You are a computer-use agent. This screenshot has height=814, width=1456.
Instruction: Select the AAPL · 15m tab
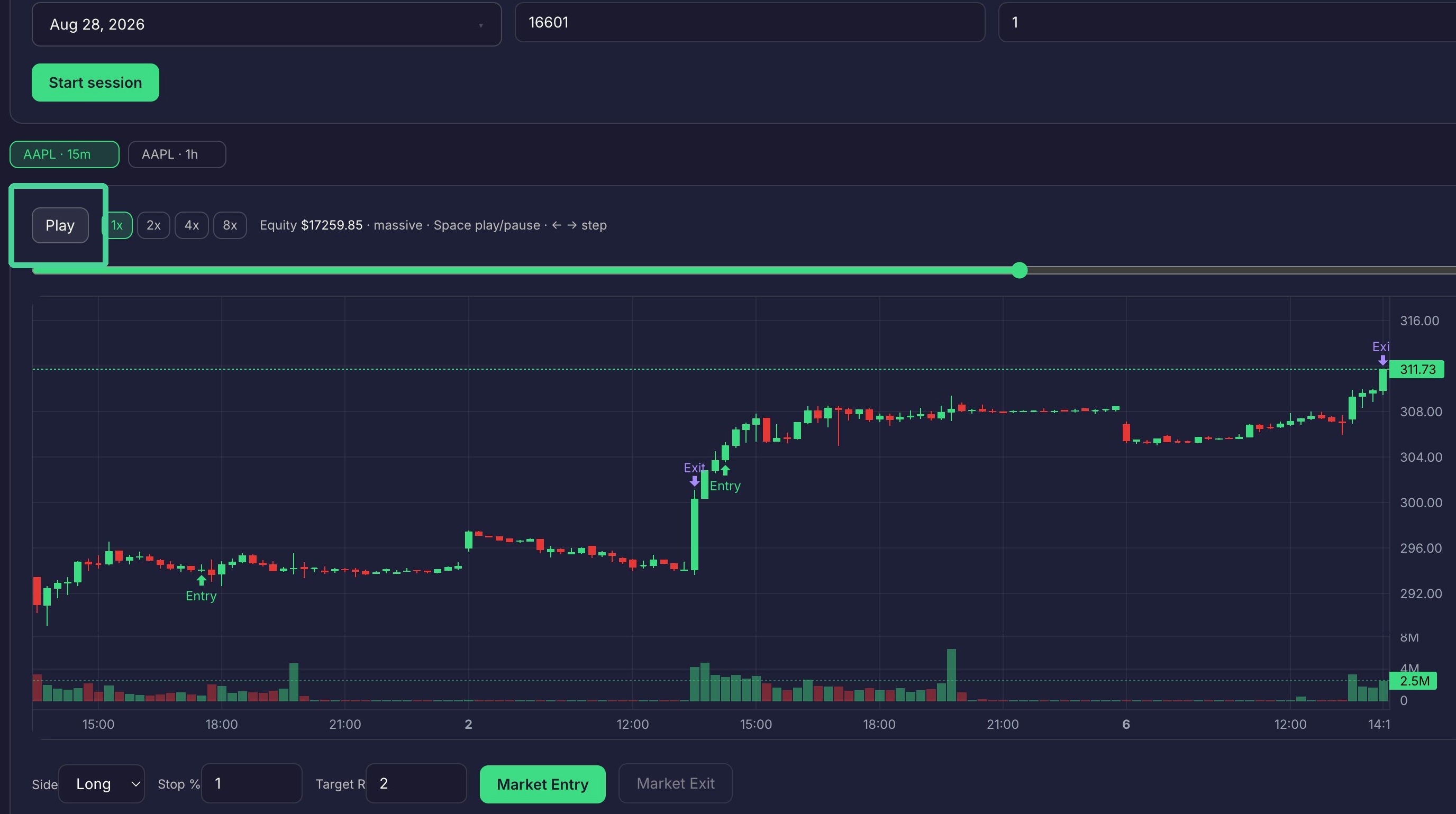point(65,154)
